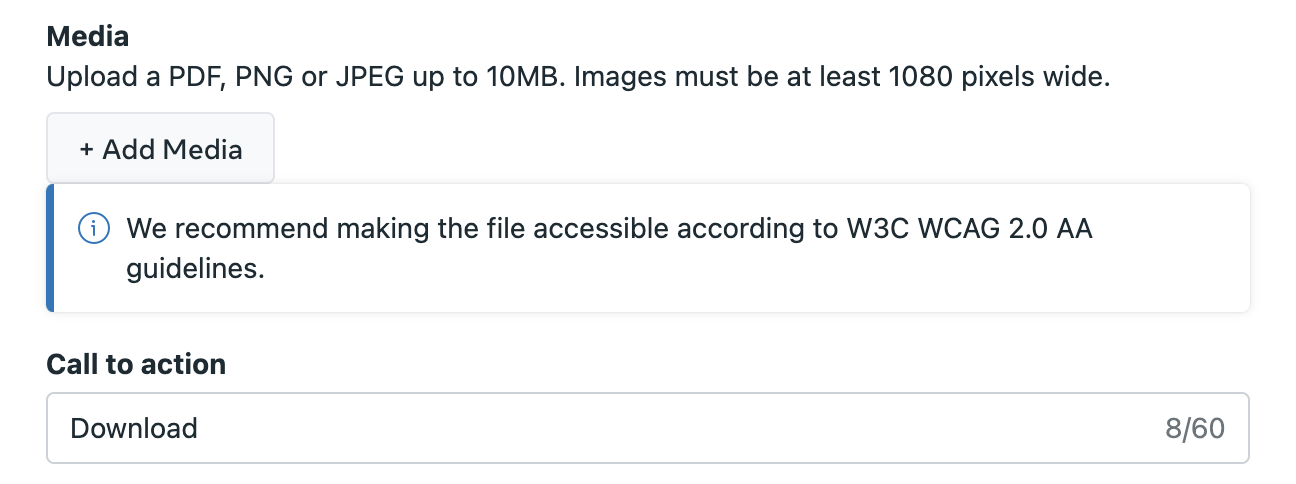Click the empty area of the info banner

pyautogui.click(x=800, y=275)
